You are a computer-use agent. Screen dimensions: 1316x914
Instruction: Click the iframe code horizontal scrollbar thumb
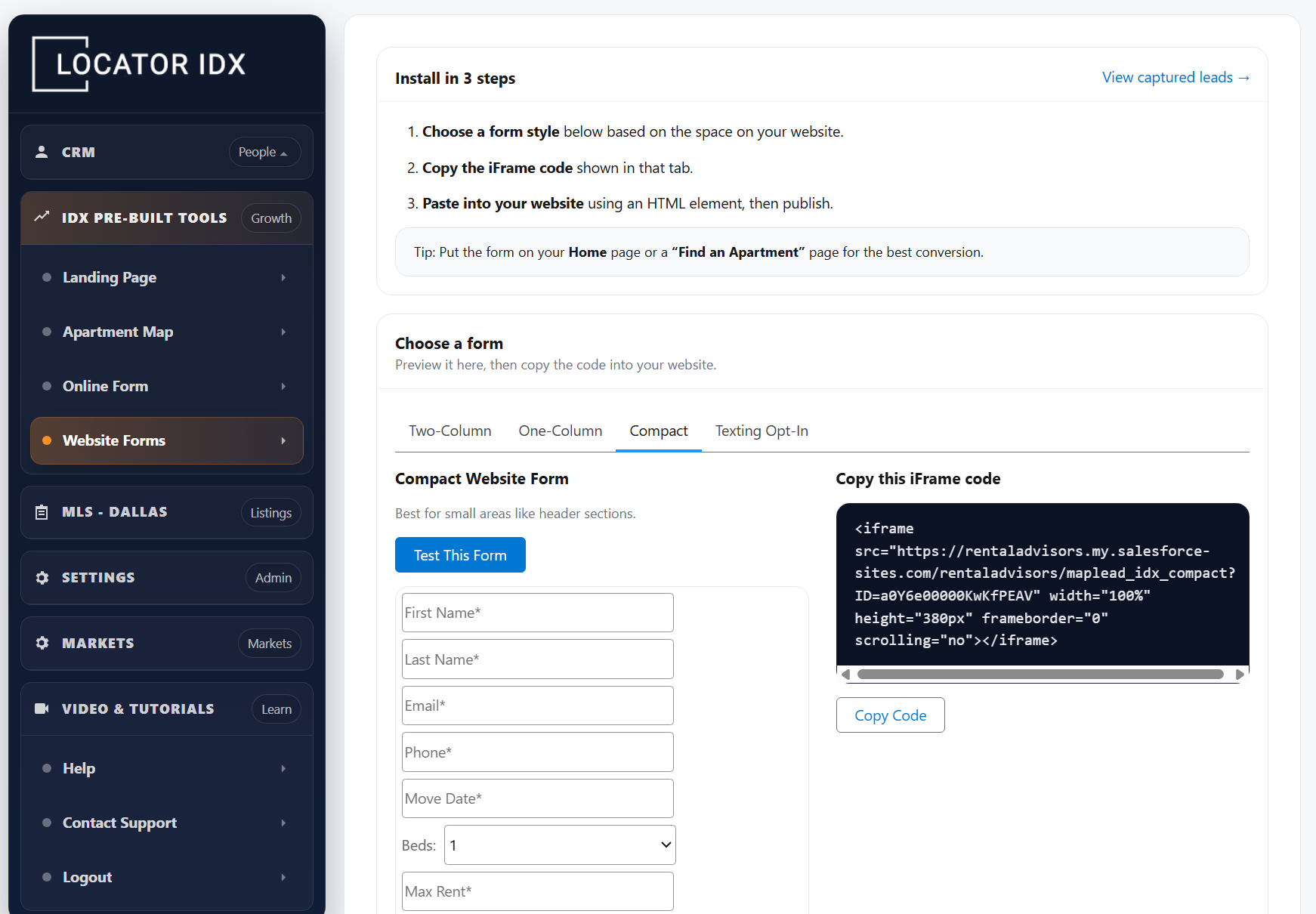coord(1040,675)
